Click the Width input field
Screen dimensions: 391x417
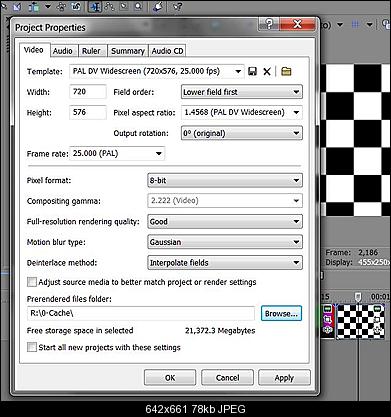(x=88, y=92)
